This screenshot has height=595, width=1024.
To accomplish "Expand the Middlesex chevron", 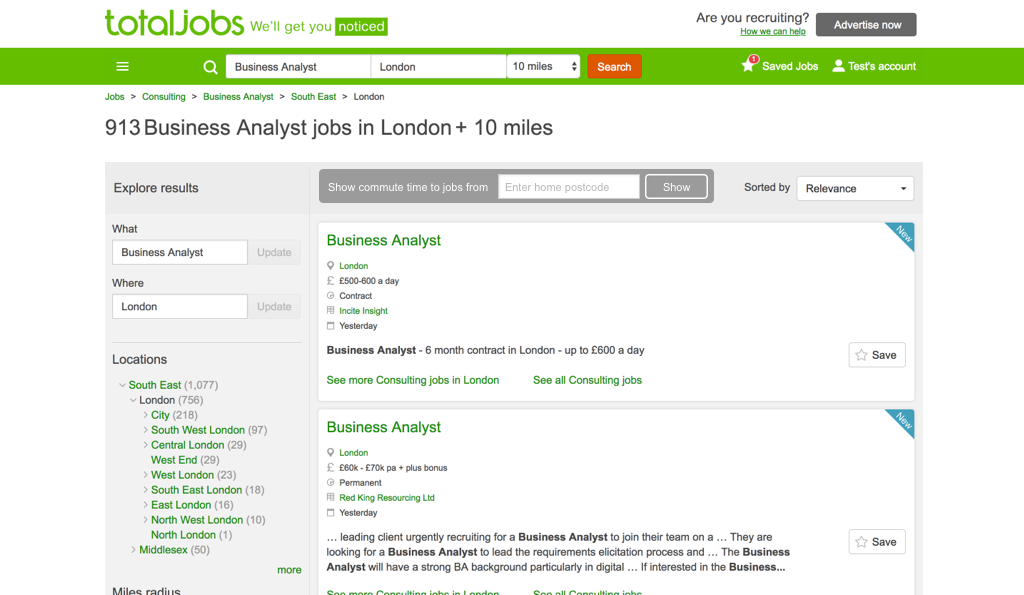I will (133, 550).
